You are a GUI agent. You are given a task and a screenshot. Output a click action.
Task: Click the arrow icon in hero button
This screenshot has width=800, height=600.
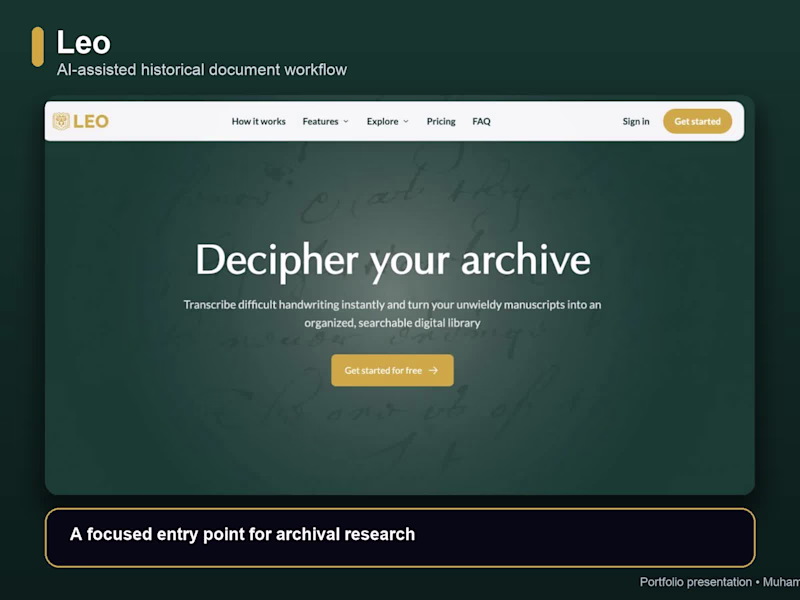pyautogui.click(x=433, y=370)
